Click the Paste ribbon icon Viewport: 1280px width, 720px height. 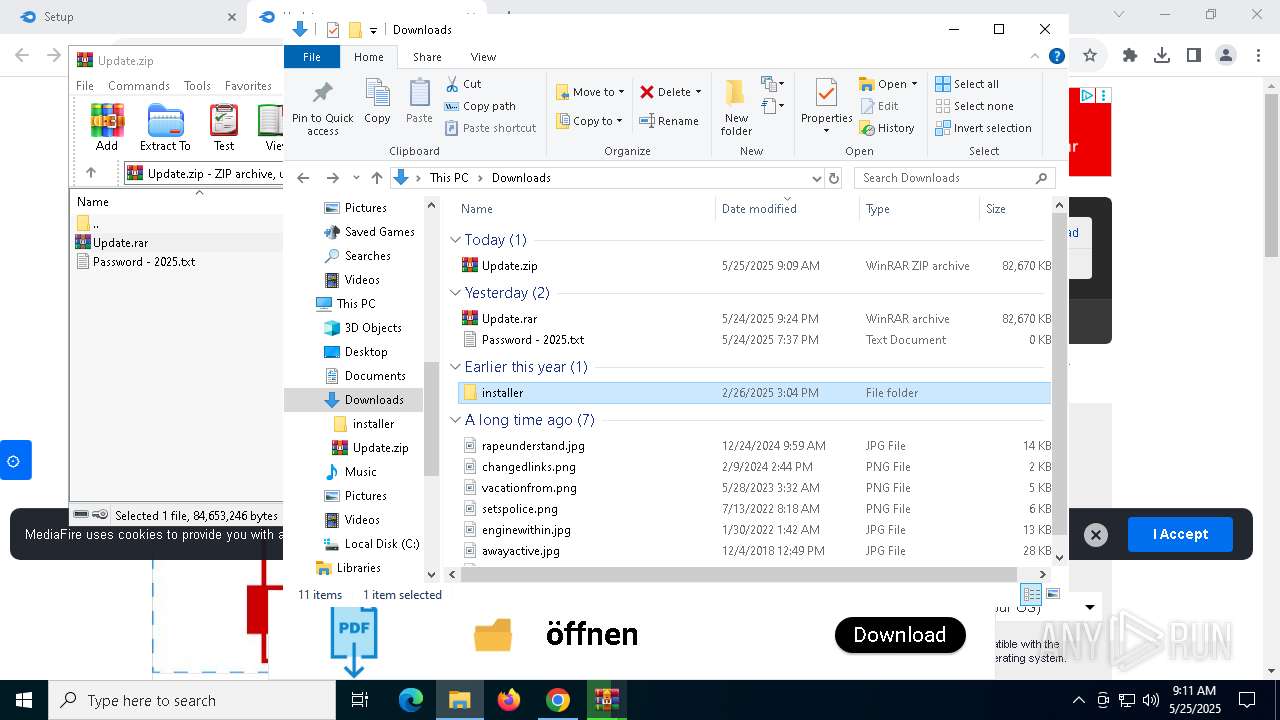pyautogui.click(x=419, y=102)
